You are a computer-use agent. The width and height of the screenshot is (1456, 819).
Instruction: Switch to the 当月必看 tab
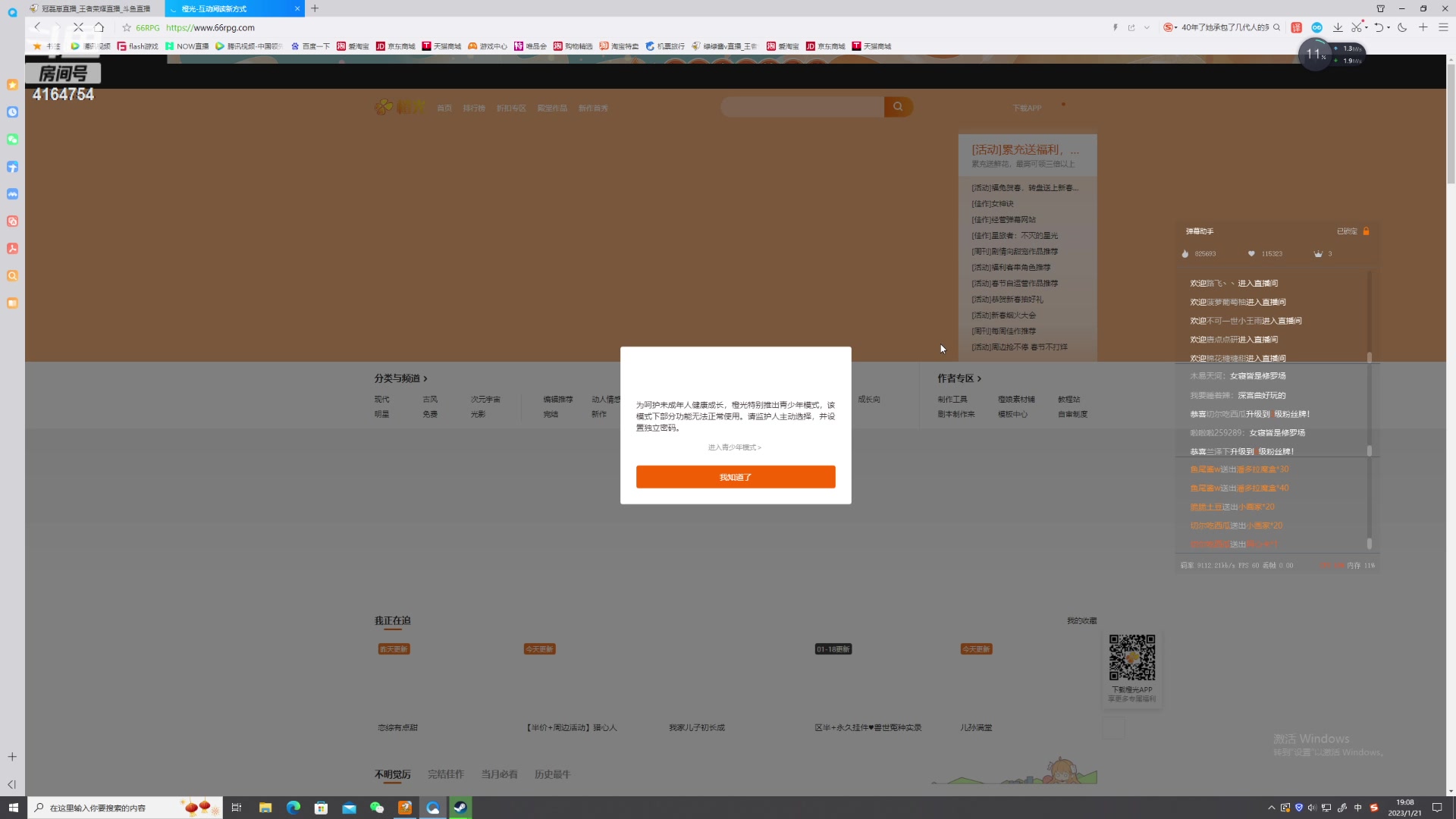[x=500, y=774]
